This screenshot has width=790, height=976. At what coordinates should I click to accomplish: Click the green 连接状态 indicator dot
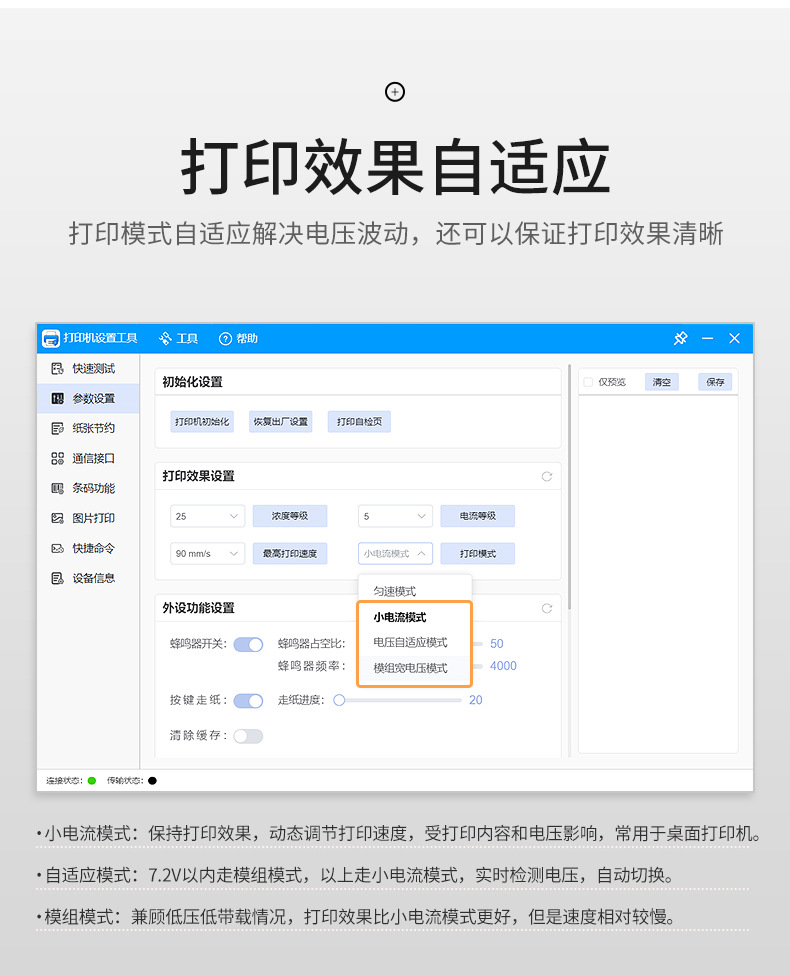(x=92, y=781)
